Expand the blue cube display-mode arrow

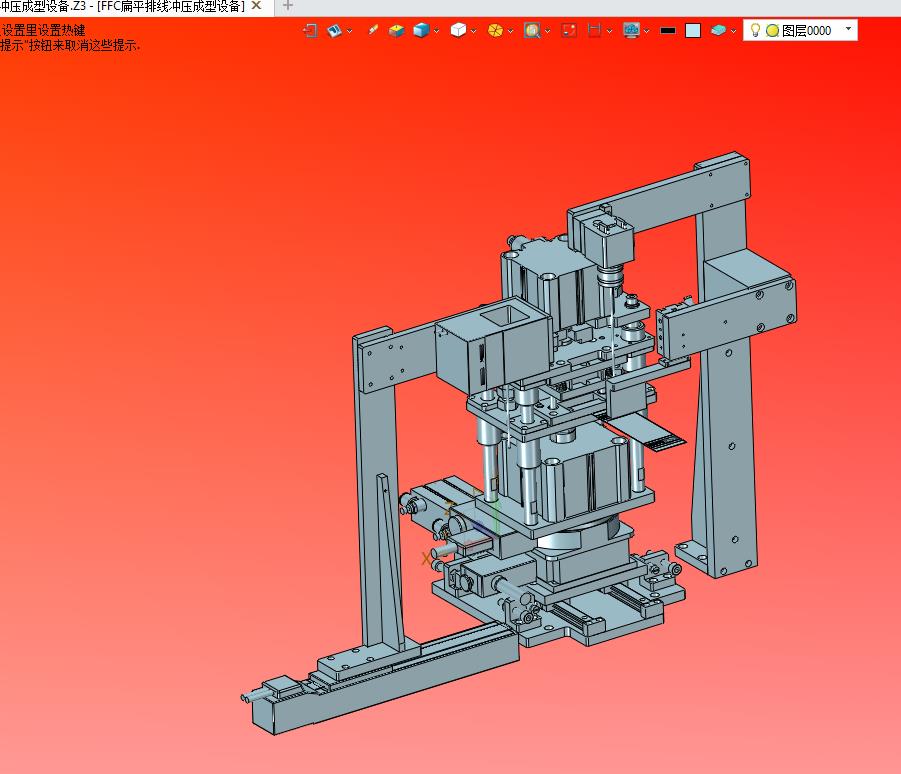coord(437,31)
